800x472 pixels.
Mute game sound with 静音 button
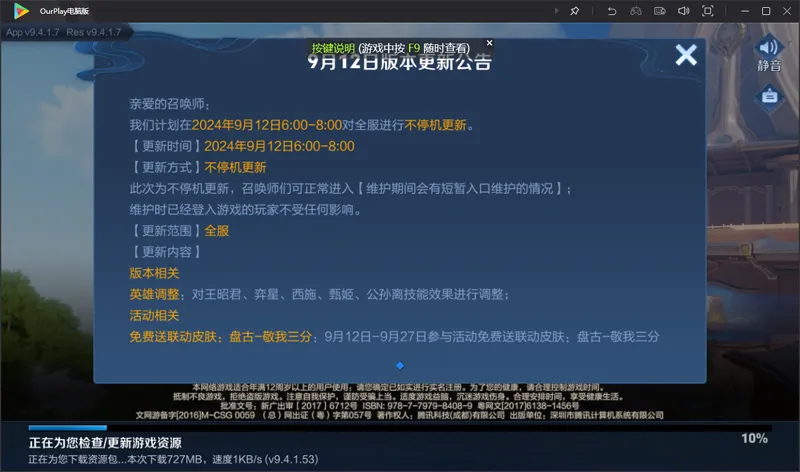(x=768, y=54)
